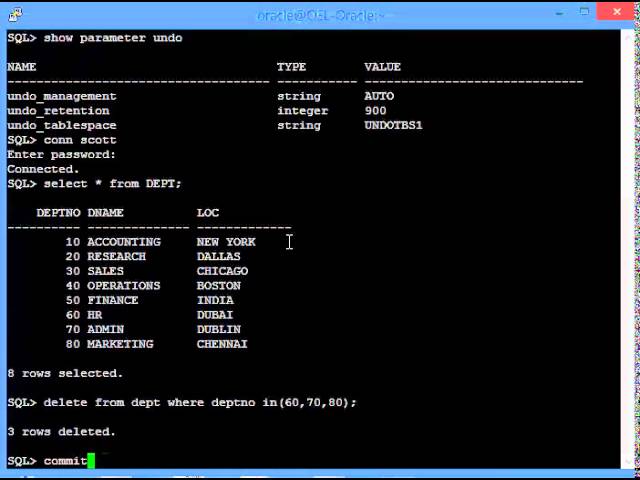The image size is (640, 480).
Task: Click the '3 rows deleted.' message
Action: 62,432
